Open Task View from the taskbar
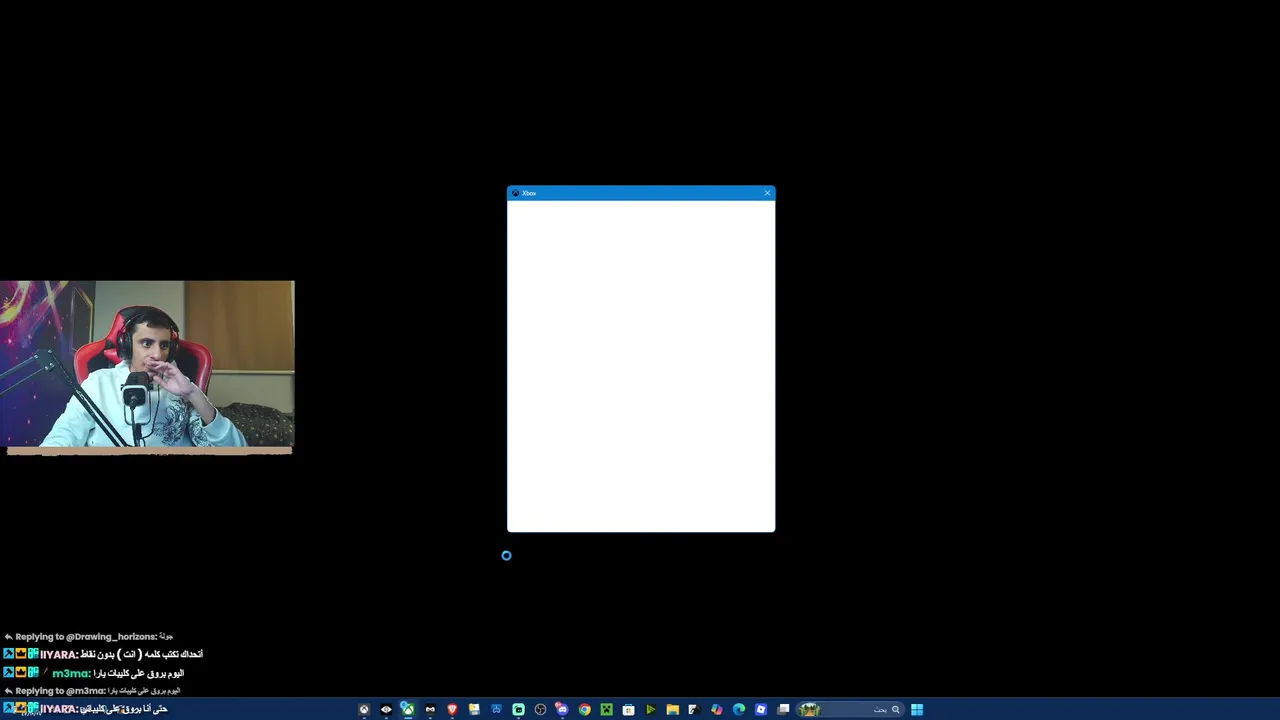 click(x=783, y=710)
